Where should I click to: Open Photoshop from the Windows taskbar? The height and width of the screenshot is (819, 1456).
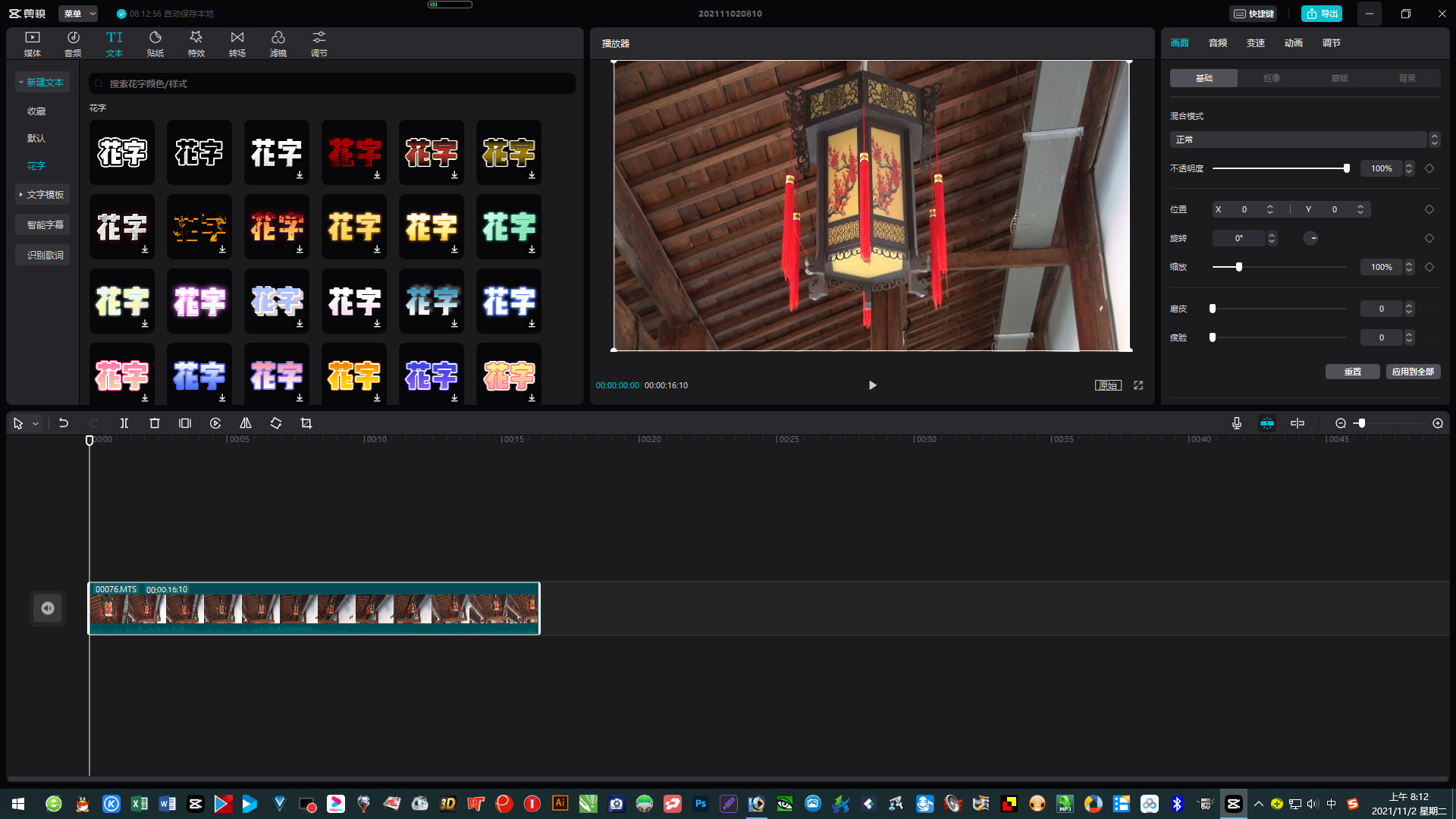click(701, 804)
